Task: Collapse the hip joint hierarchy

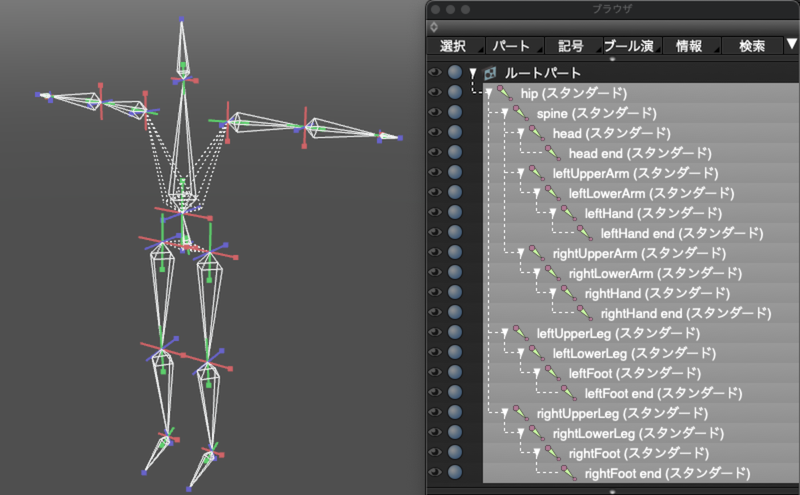Action: point(489,93)
